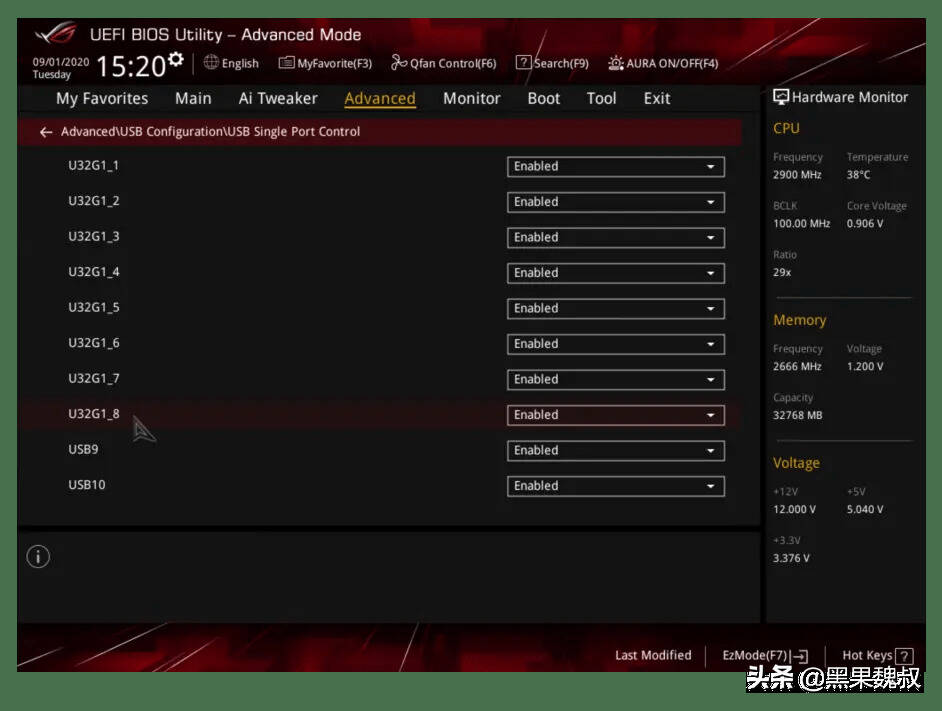Image resolution: width=942 pixels, height=711 pixels.
Task: Open the U32G1_7 dropdown
Action: point(616,379)
